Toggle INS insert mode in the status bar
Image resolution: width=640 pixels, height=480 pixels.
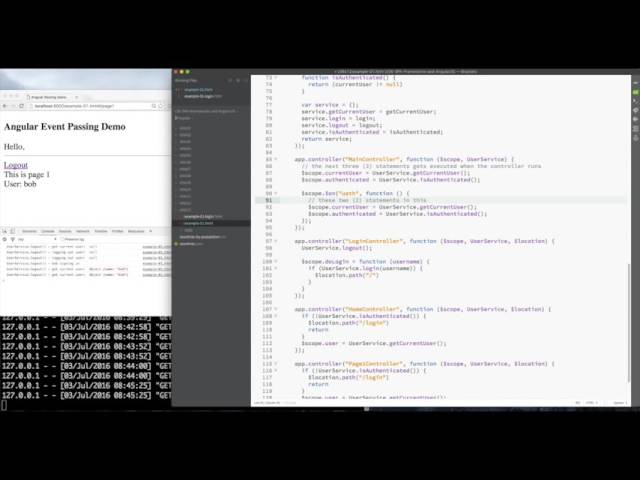point(578,403)
